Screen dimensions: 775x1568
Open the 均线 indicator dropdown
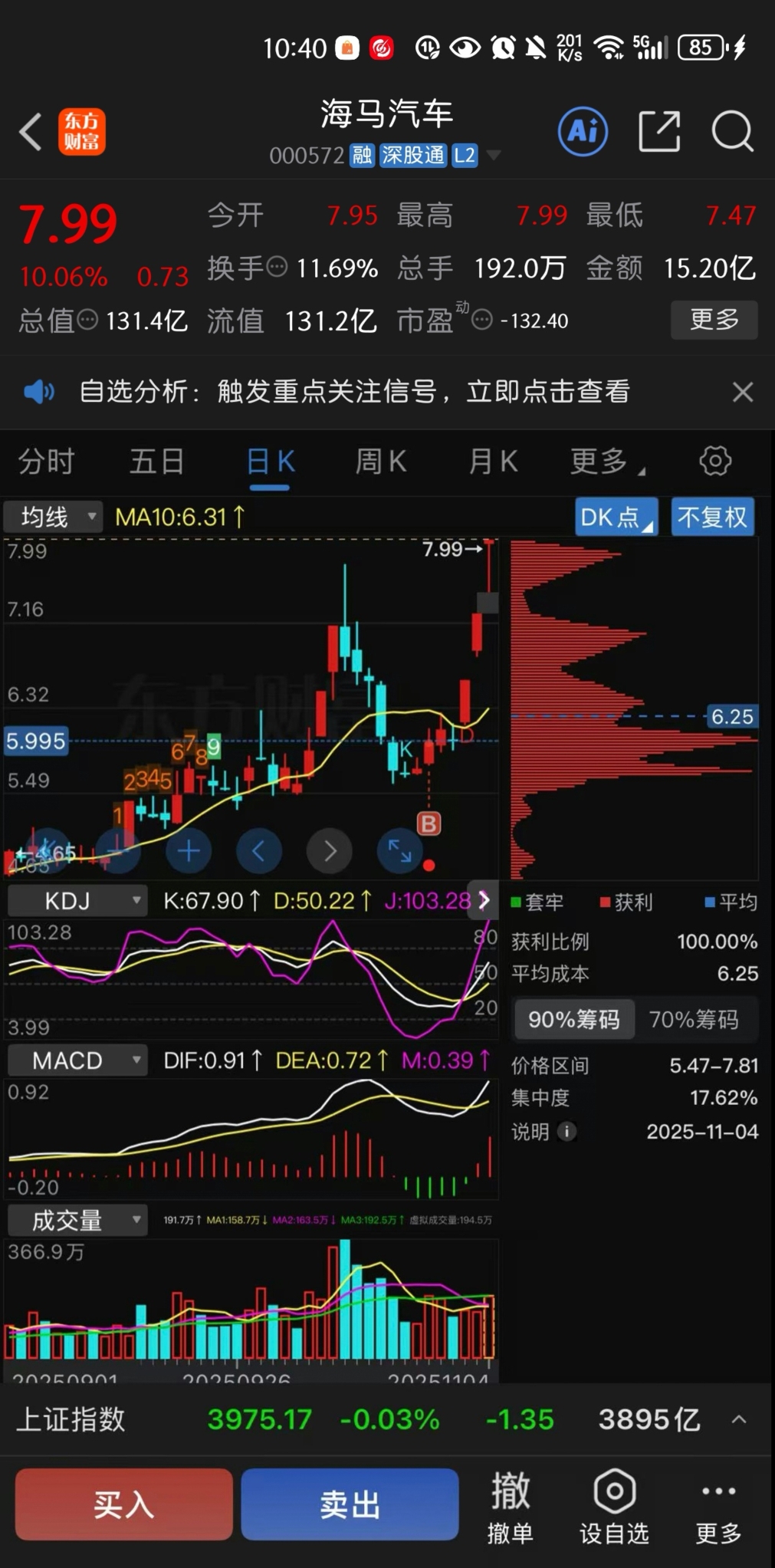click(53, 517)
